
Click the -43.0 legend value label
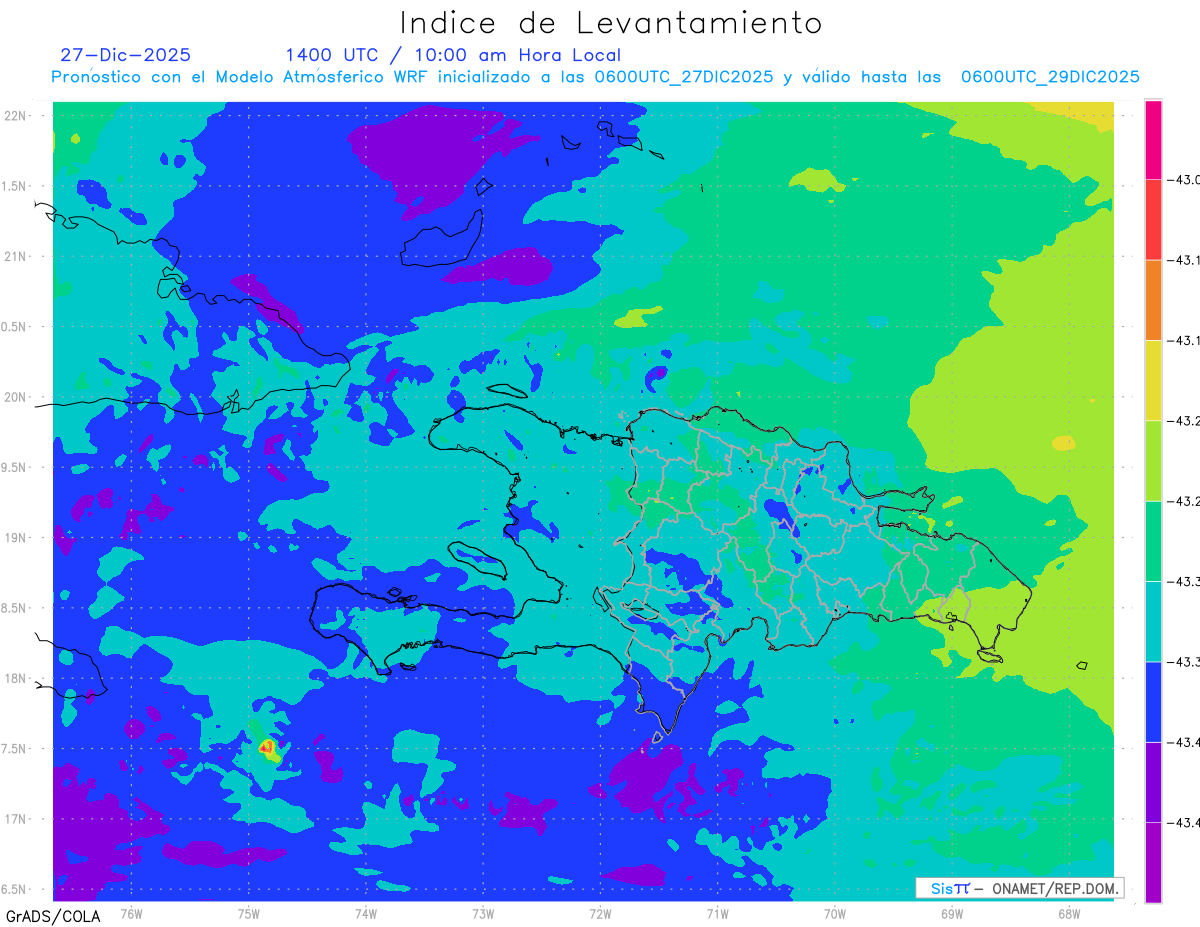point(1186,180)
